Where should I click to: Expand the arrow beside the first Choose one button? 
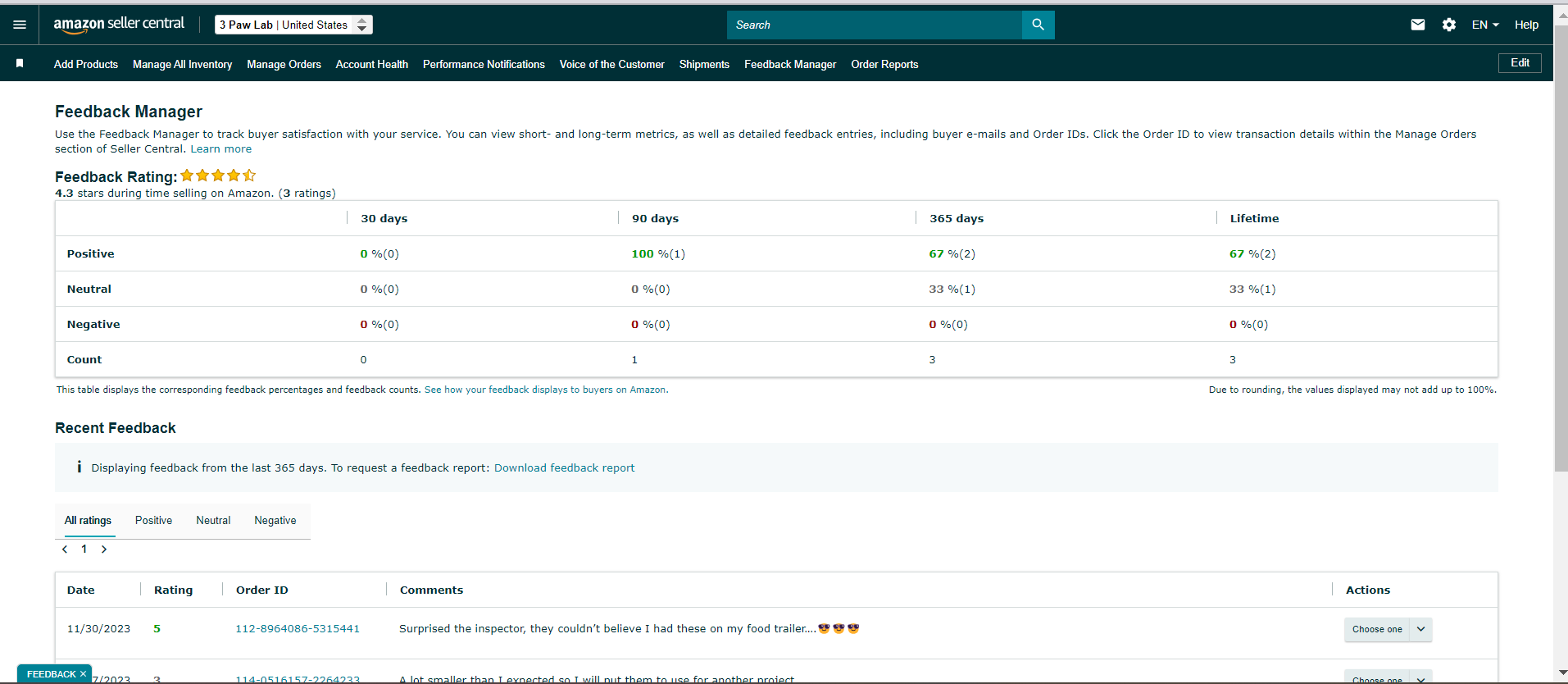1421,629
